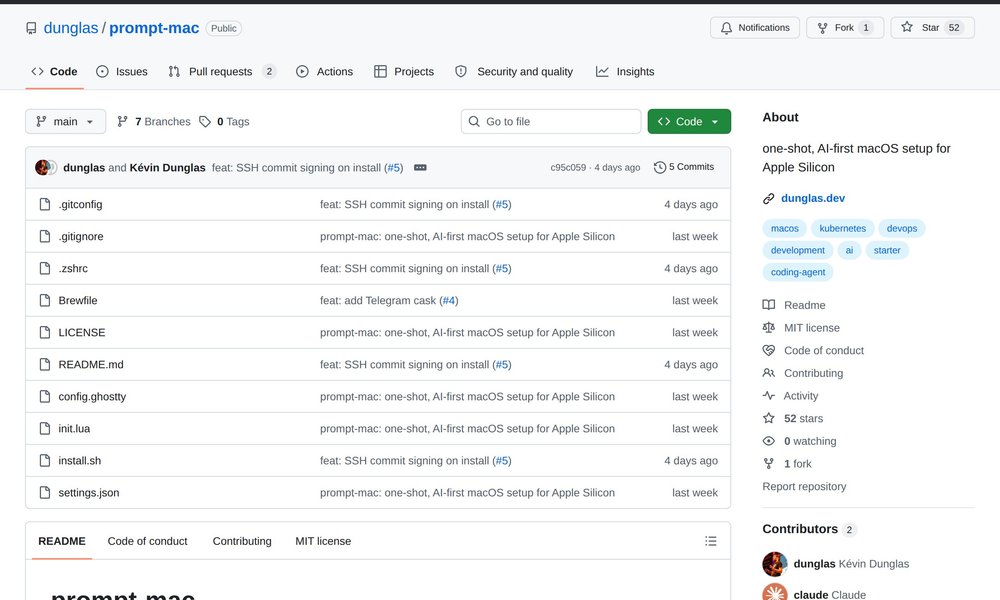Open the config.ghostty file
Screen dimensions: 1000x600
pos(92,397)
